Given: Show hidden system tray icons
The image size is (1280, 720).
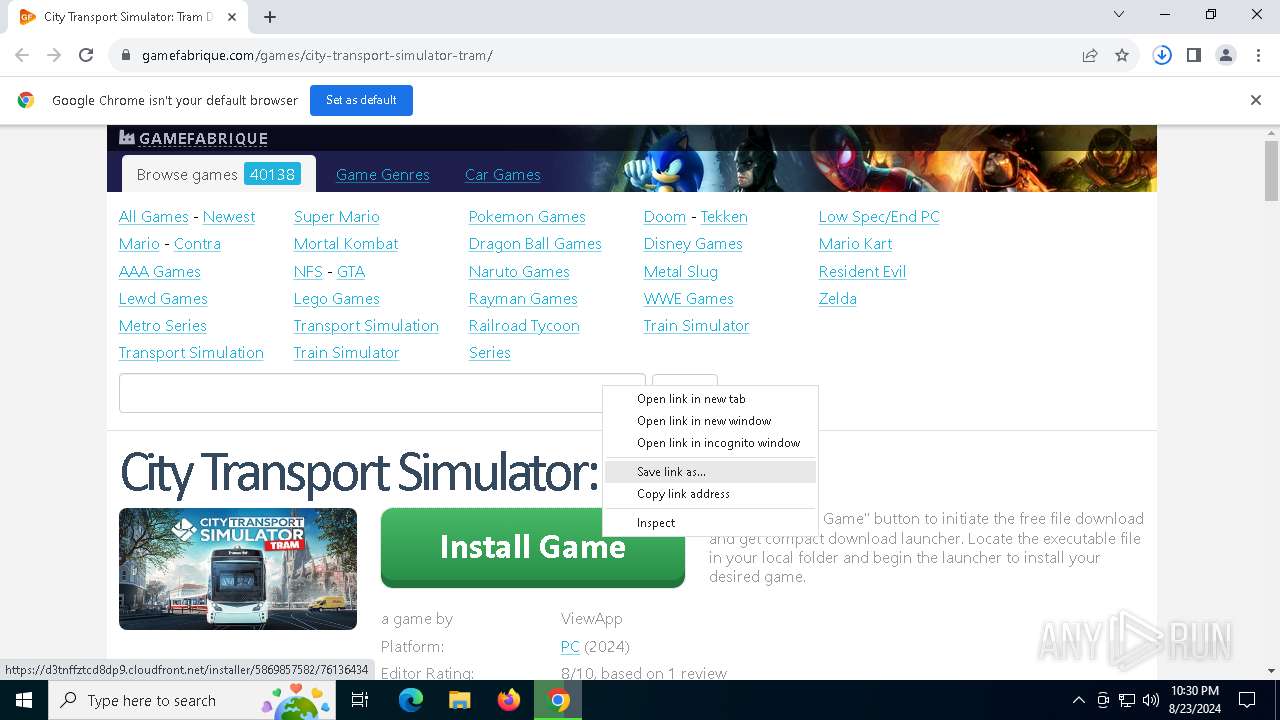Looking at the screenshot, I should pyautogui.click(x=1078, y=700).
